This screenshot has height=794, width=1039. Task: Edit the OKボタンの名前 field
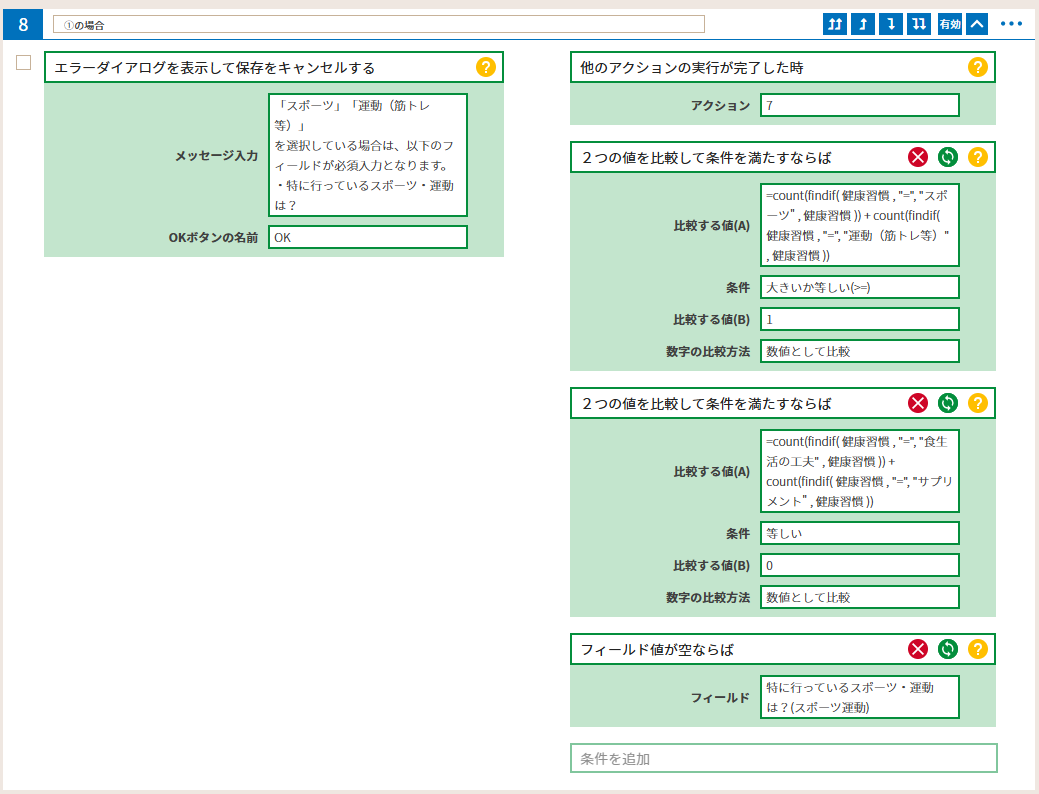point(368,237)
